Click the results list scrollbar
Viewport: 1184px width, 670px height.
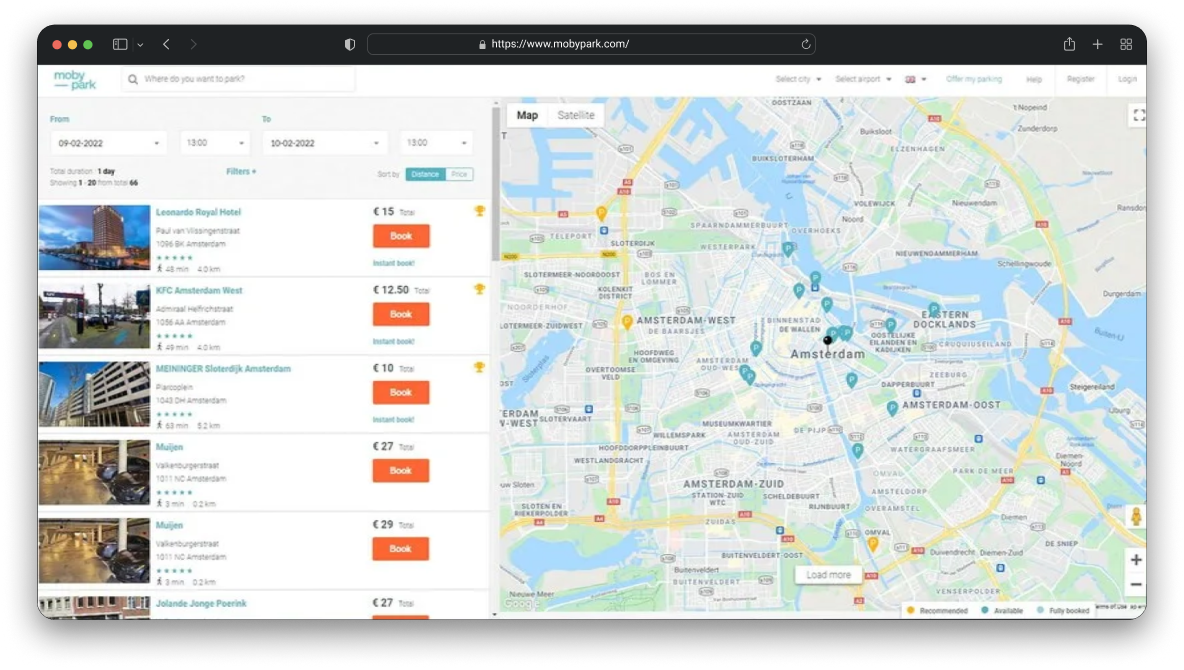point(495,185)
